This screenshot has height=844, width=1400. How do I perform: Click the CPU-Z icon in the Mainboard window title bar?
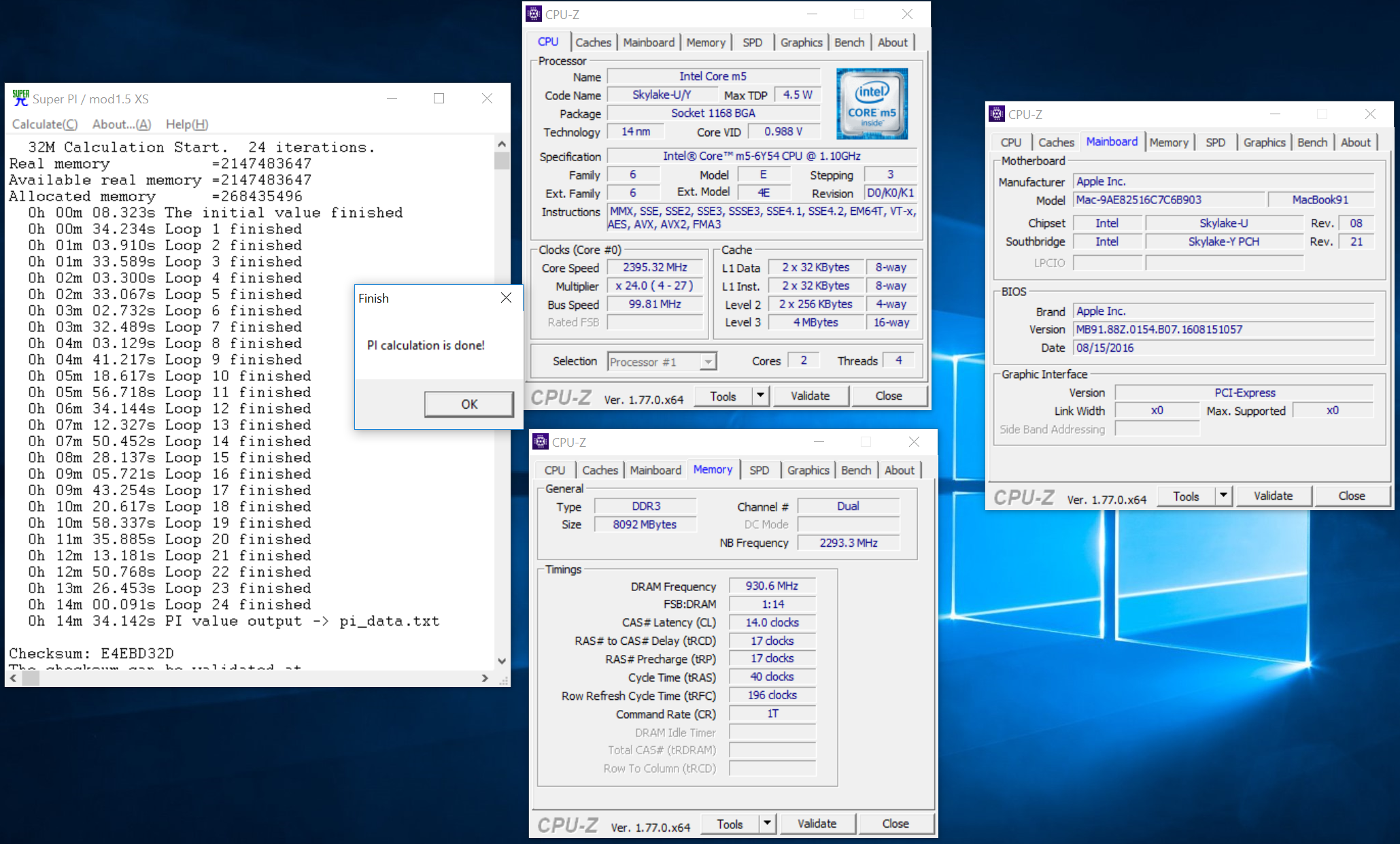[997, 114]
